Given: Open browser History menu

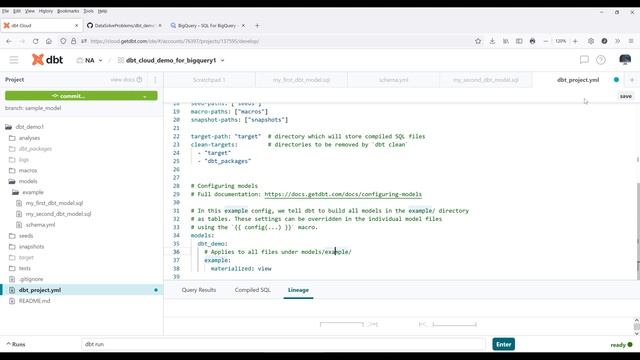Looking at the screenshot, I should pos(46,11).
